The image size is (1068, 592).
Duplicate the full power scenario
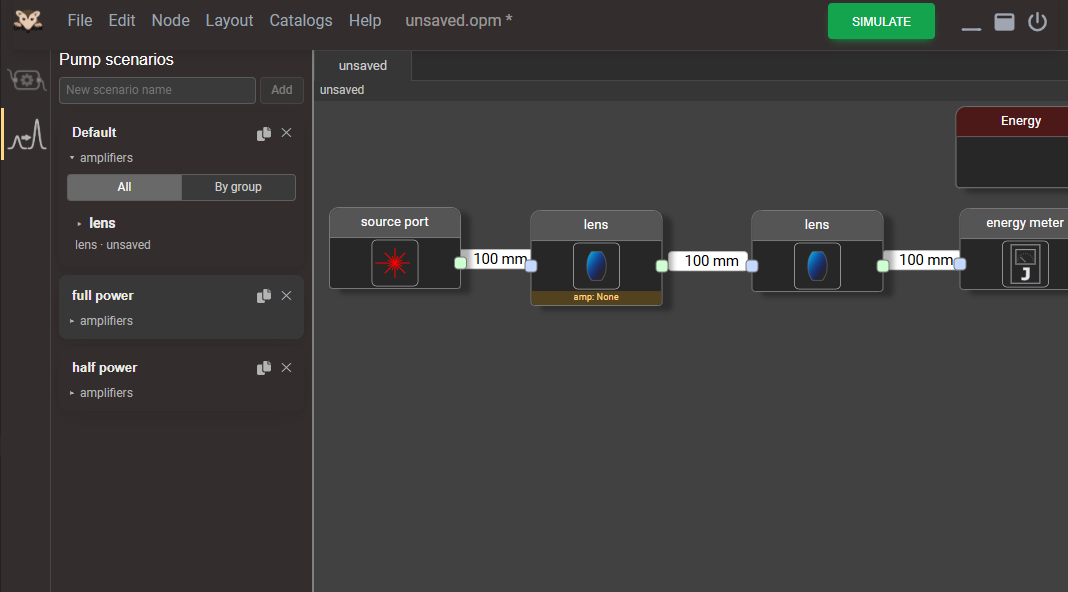click(264, 296)
